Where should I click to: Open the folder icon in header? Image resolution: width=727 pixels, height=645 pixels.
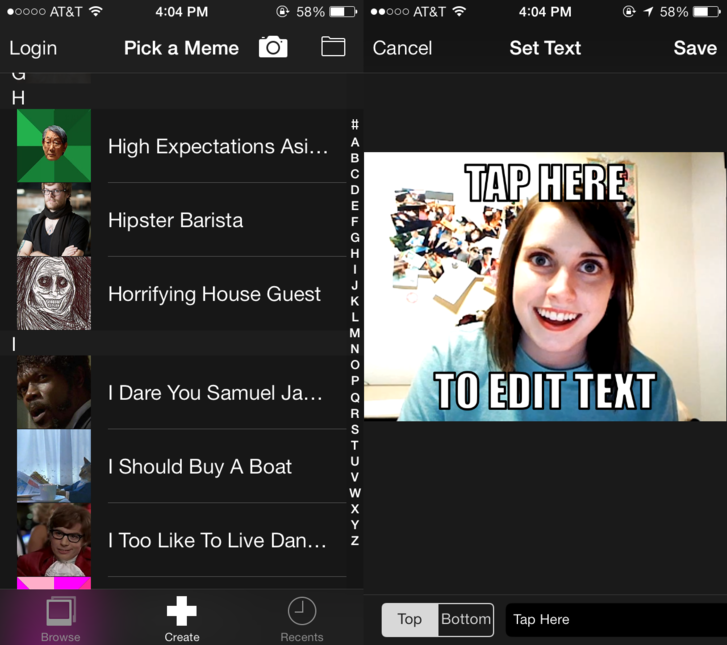(333, 47)
